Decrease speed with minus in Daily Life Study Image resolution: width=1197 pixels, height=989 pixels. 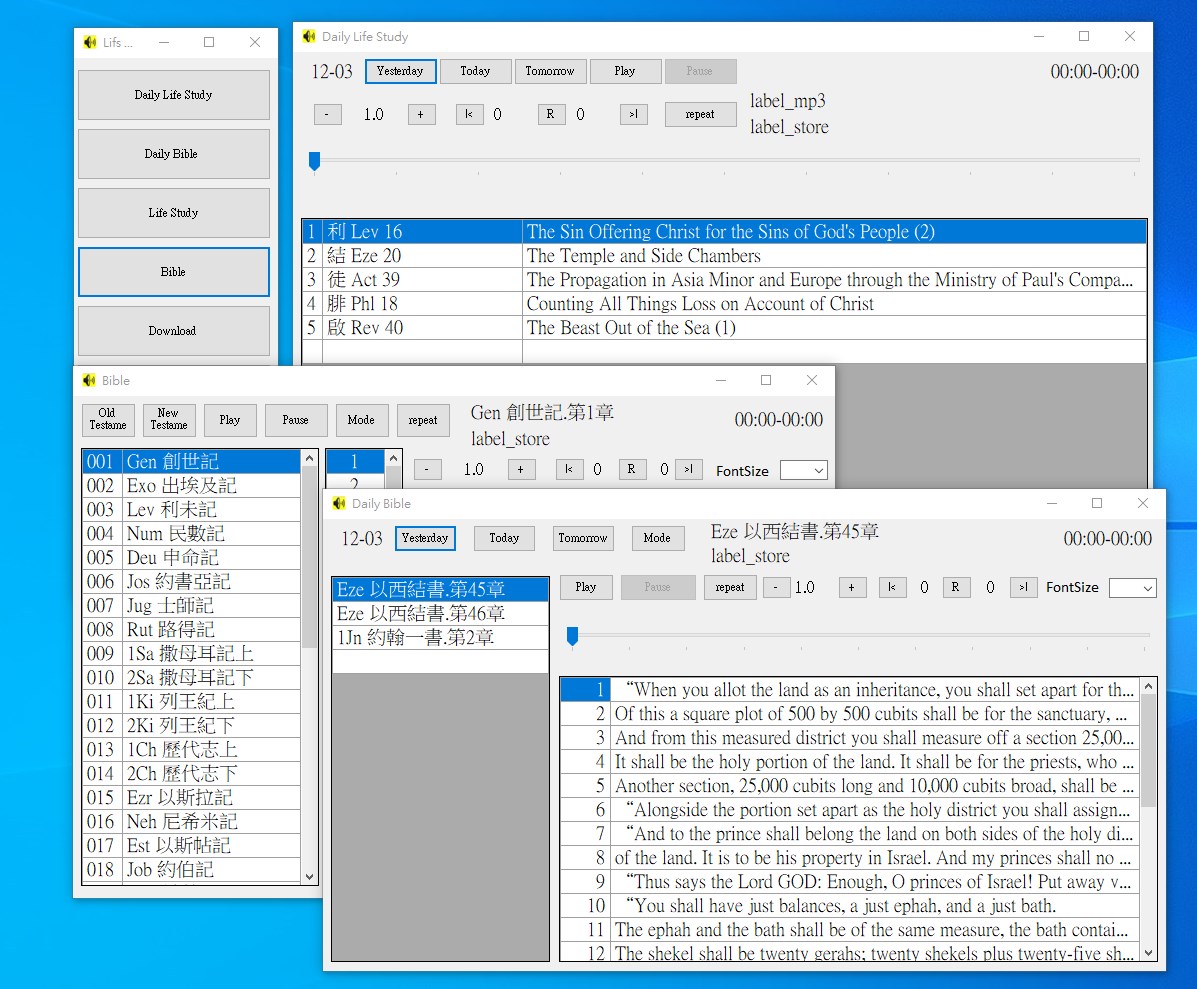click(x=327, y=114)
